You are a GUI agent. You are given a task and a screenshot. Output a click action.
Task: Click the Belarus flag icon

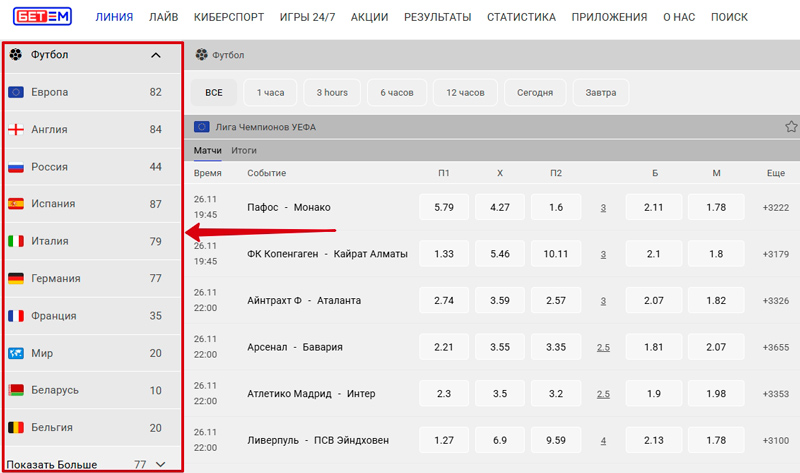[x=16, y=390]
